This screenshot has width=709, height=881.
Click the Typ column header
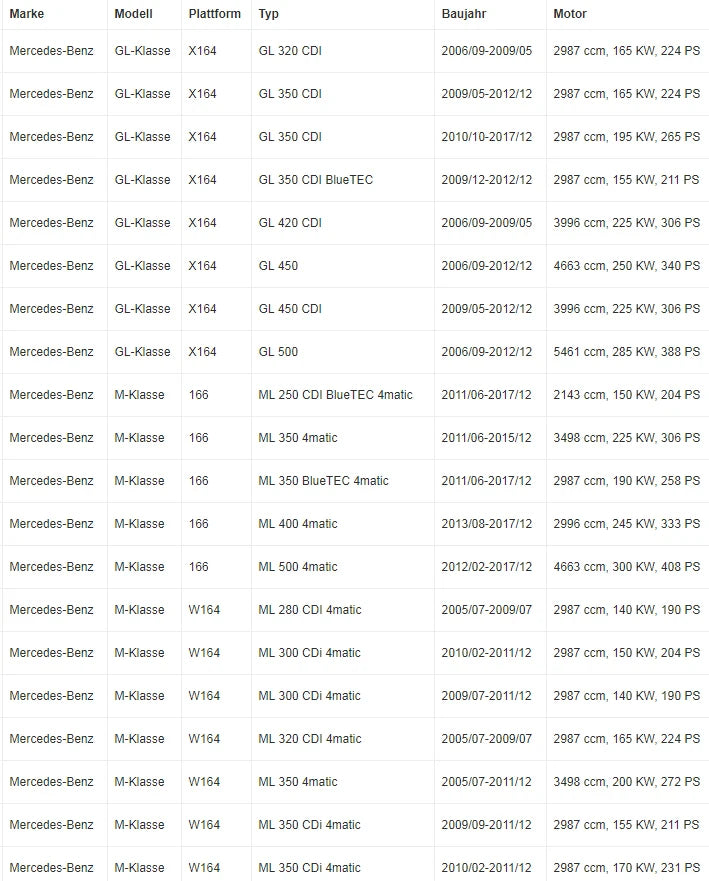click(268, 14)
